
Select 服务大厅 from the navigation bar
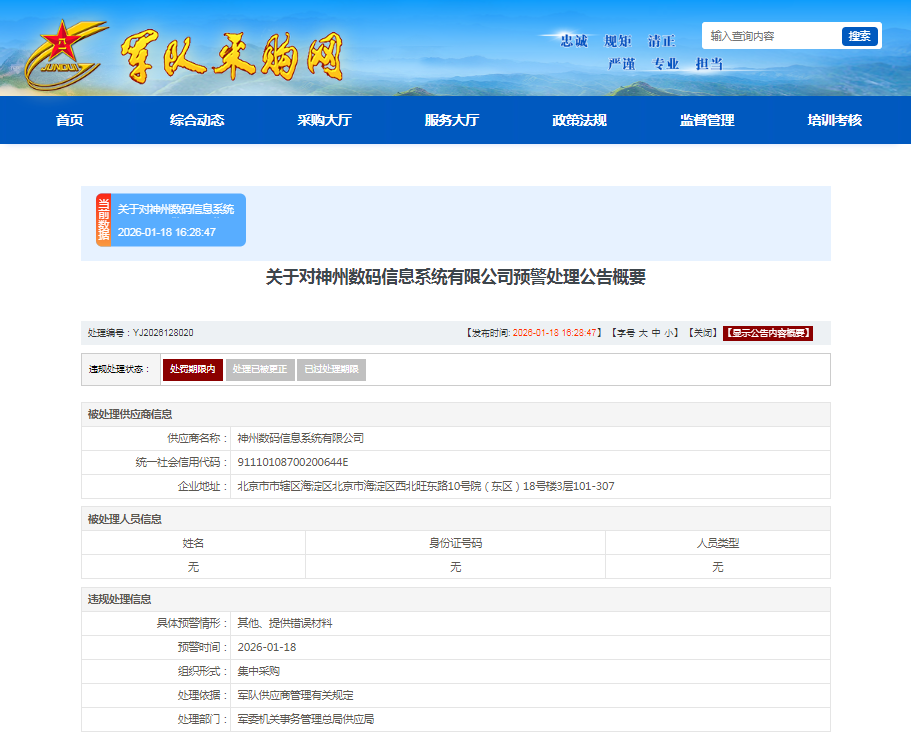pos(452,120)
